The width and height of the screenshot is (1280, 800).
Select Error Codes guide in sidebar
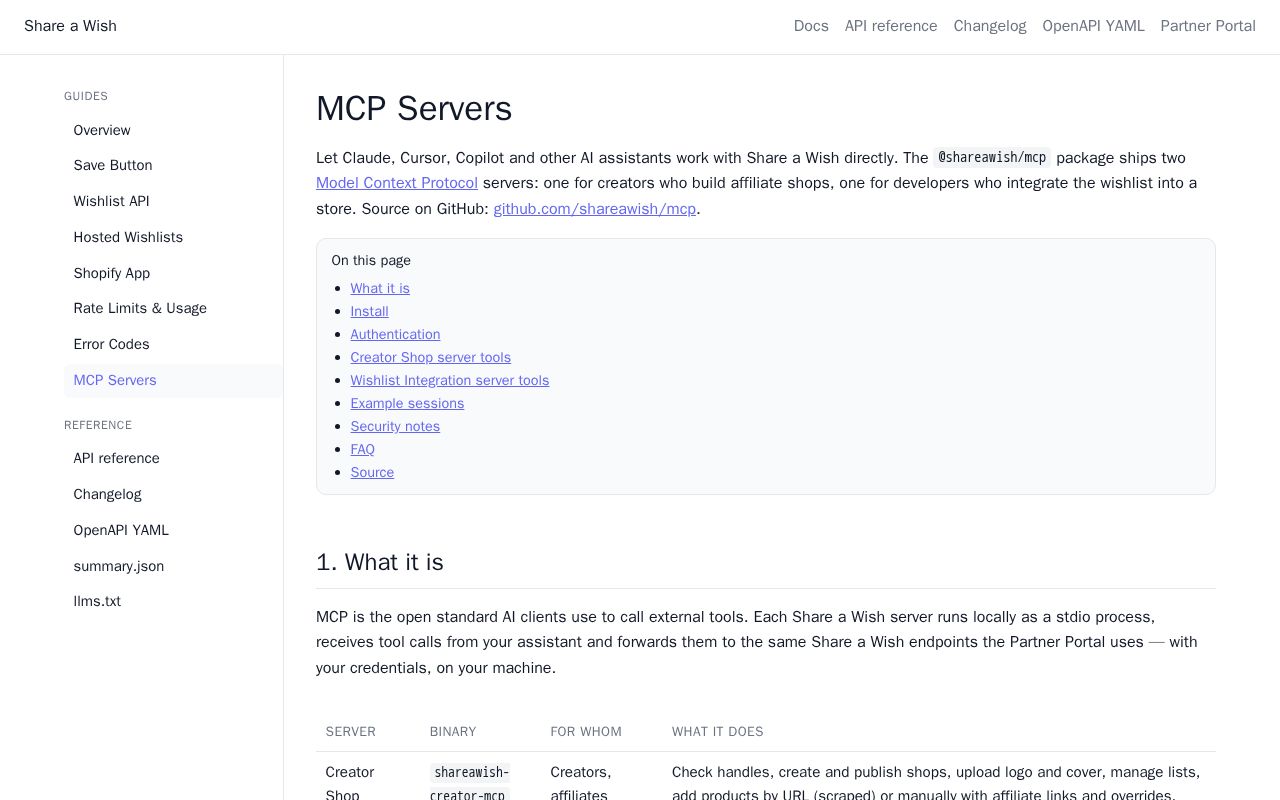click(173, 344)
